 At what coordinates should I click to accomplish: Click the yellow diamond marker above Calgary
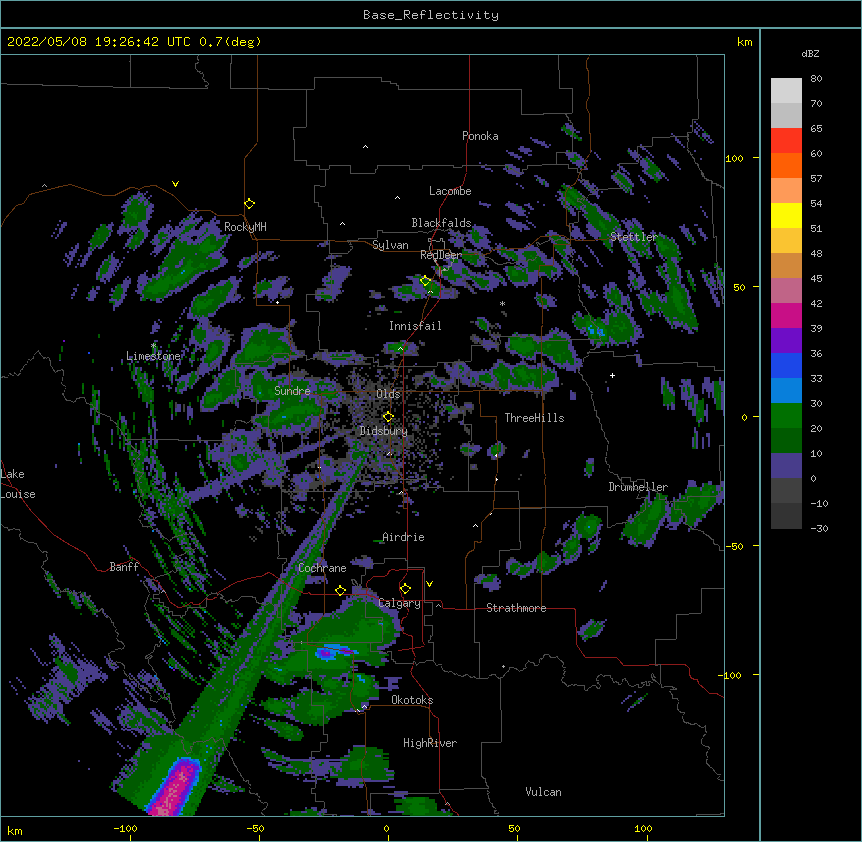click(405, 589)
